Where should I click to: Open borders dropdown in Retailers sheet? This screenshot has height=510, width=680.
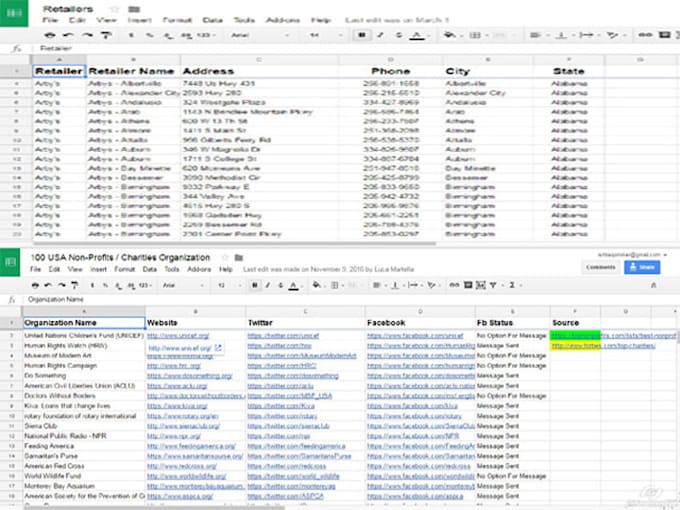[x=477, y=35]
